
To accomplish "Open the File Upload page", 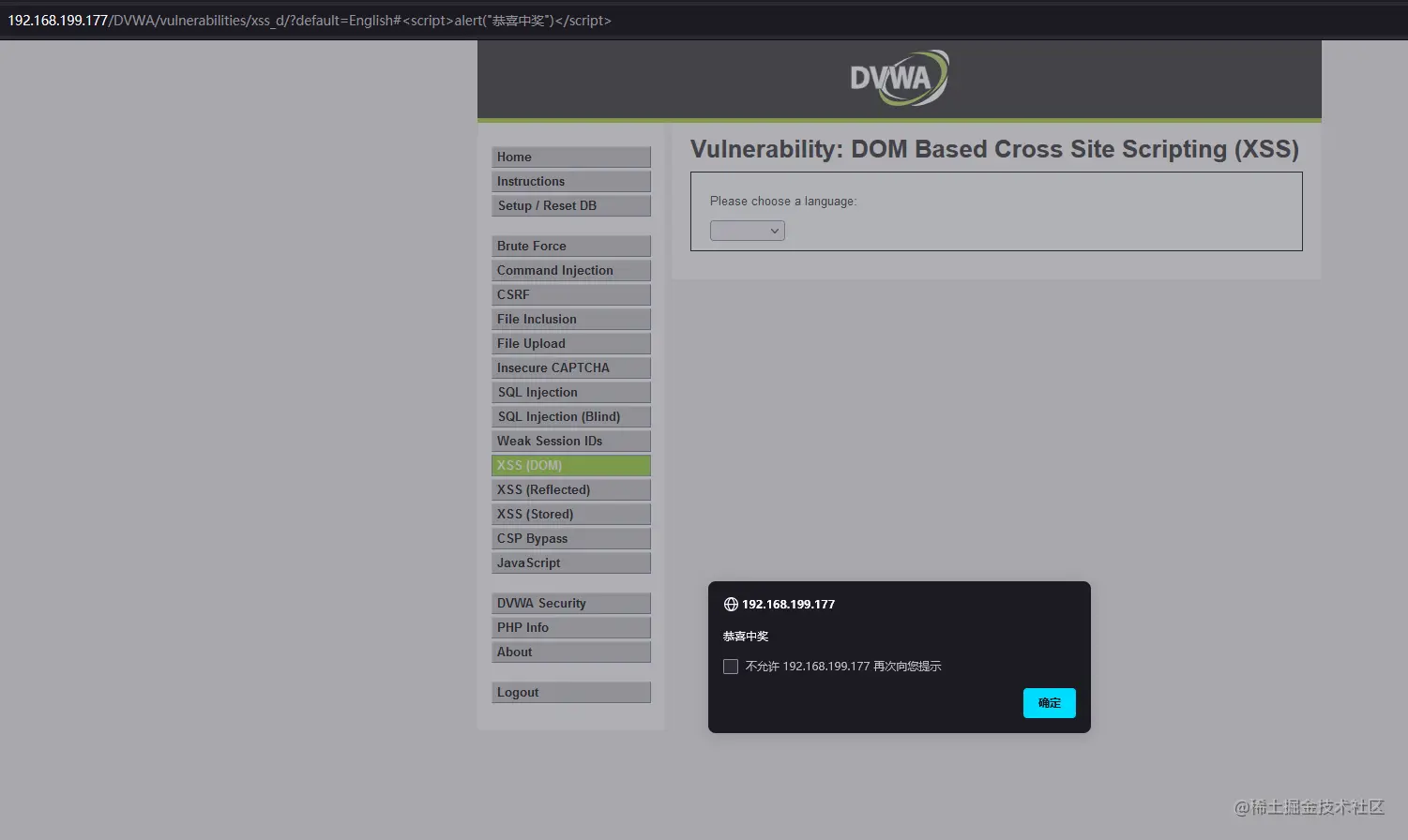I will coord(571,343).
